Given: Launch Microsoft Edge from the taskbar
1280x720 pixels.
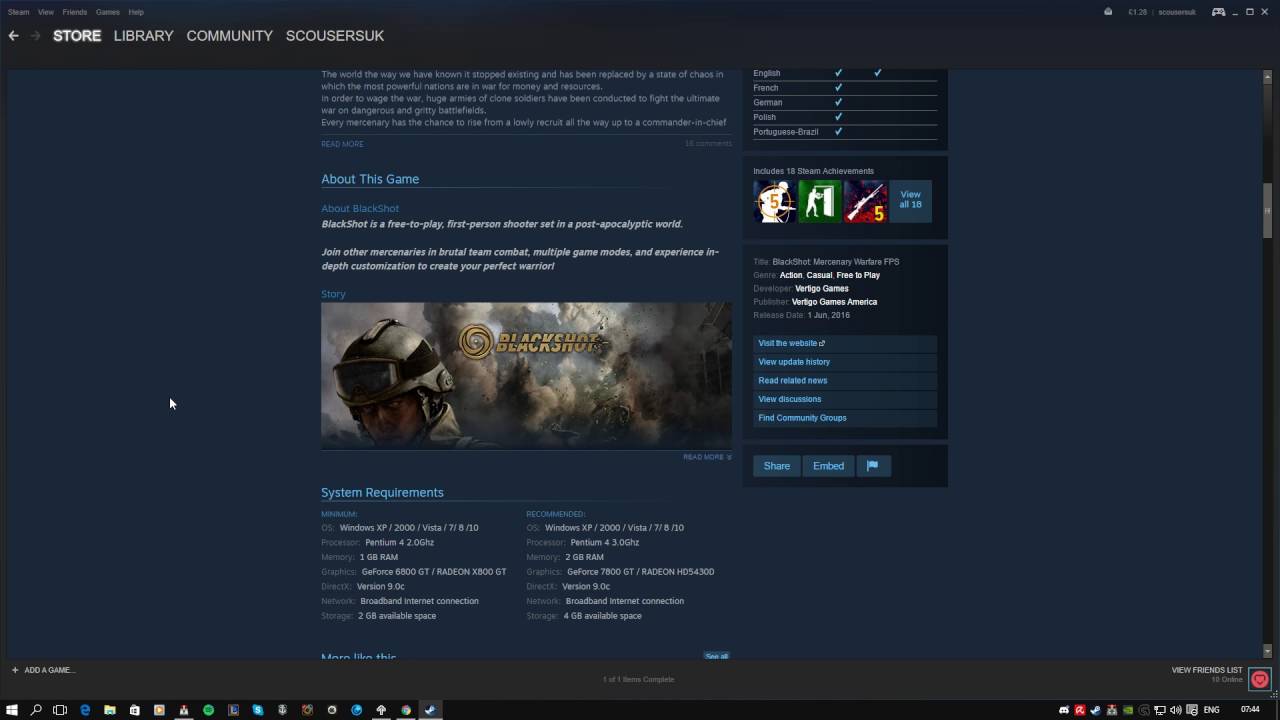Looking at the screenshot, I should [85, 710].
